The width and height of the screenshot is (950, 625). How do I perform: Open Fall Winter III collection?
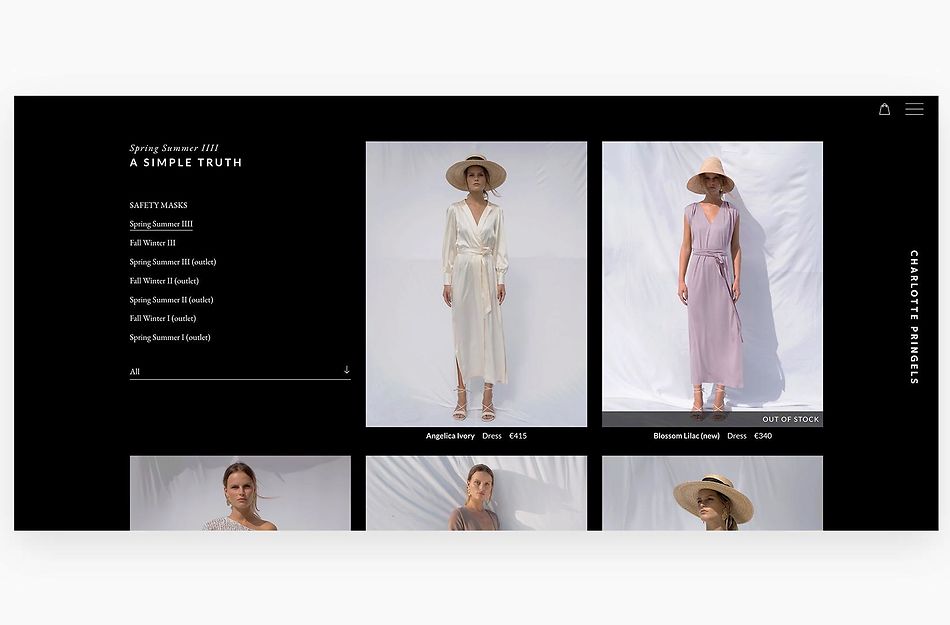pyautogui.click(x=152, y=243)
